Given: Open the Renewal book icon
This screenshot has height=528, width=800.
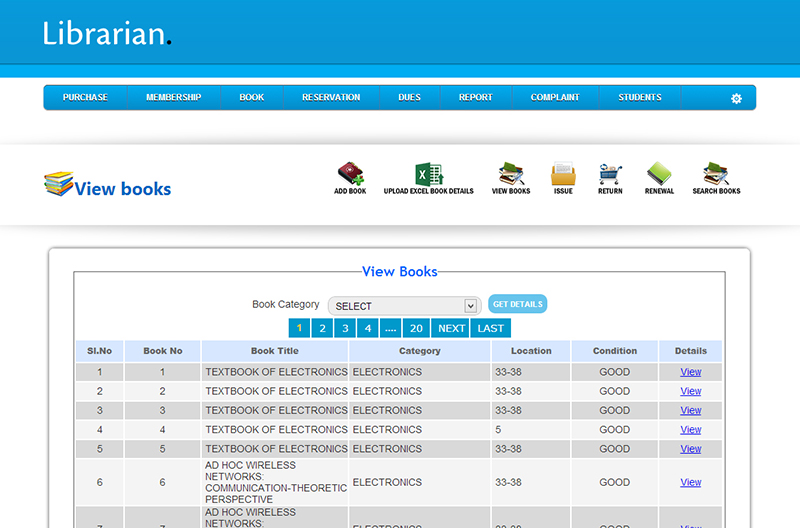Looking at the screenshot, I should [x=659, y=174].
